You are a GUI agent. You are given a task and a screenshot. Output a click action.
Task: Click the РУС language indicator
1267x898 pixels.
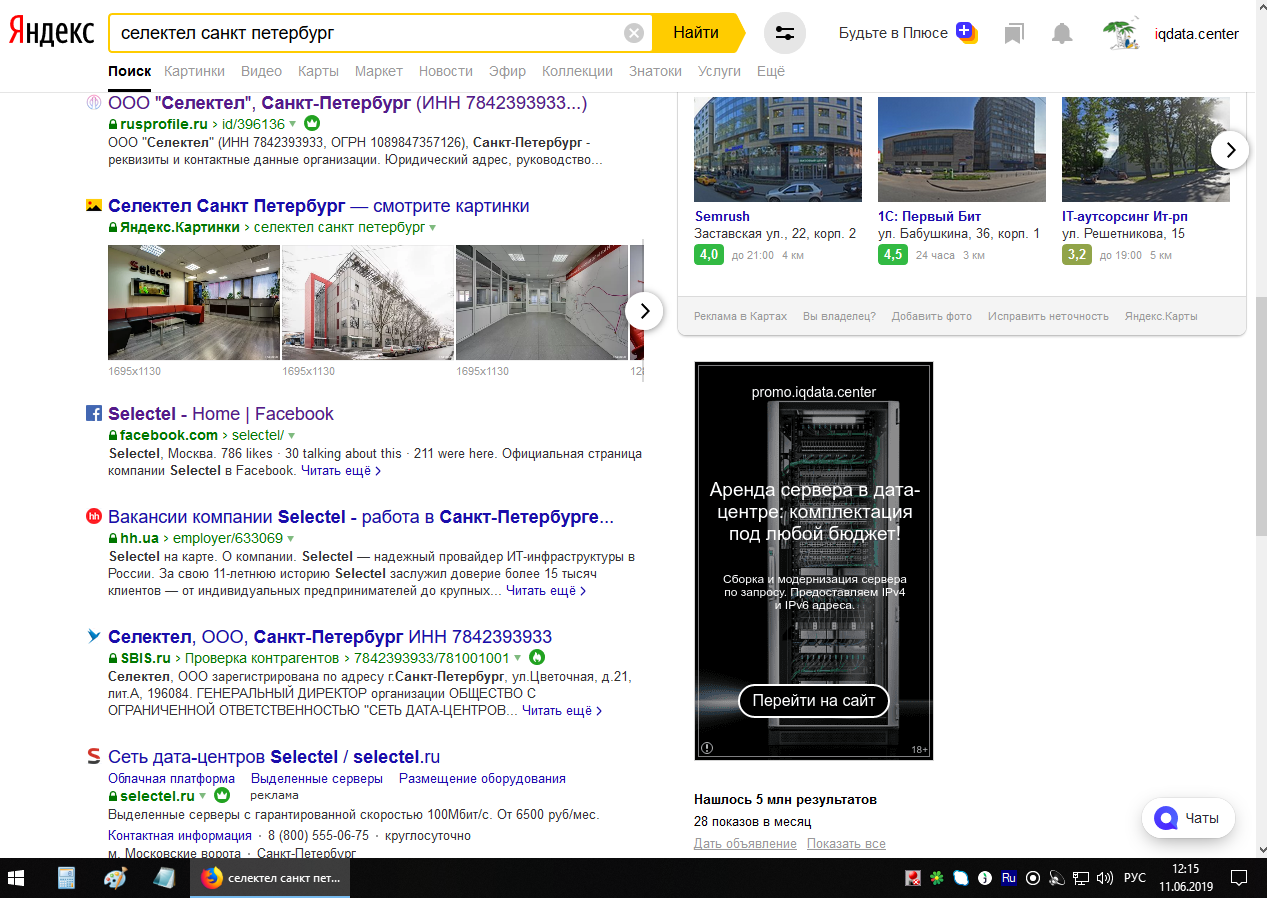pyautogui.click(x=1135, y=878)
